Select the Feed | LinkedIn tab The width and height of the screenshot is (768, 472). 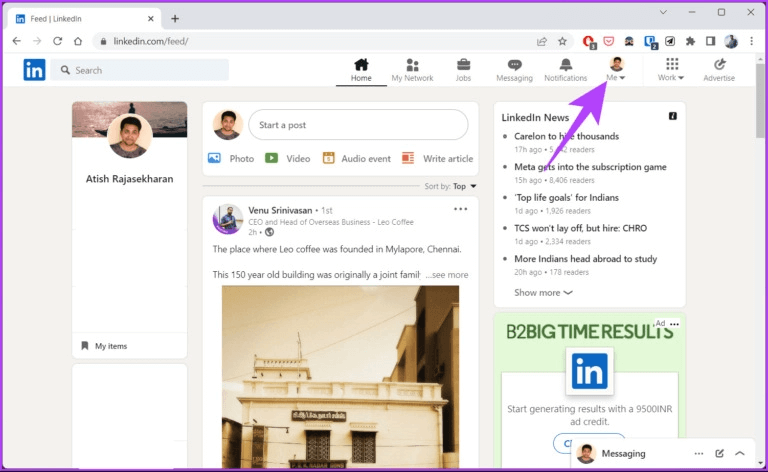pyautogui.click(x=85, y=19)
